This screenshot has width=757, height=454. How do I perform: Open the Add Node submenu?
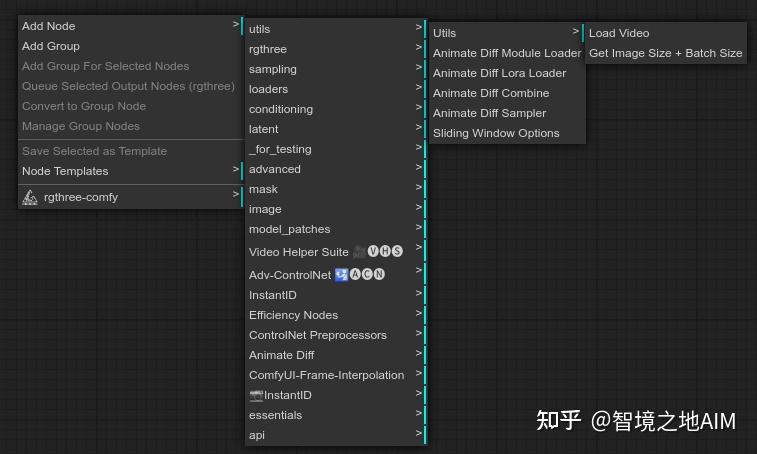(130, 26)
